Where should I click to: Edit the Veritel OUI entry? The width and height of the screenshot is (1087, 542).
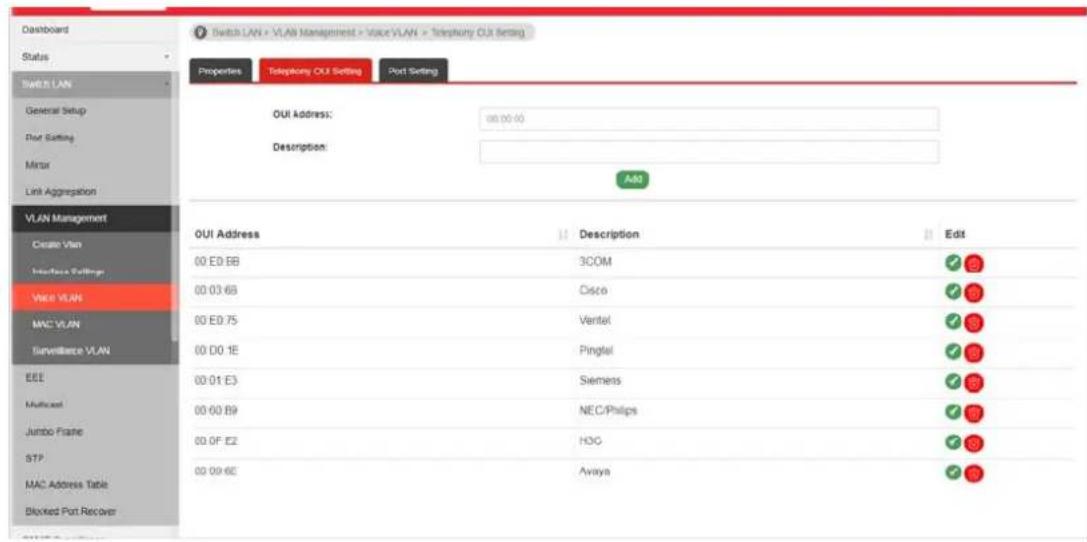[x=953, y=322]
